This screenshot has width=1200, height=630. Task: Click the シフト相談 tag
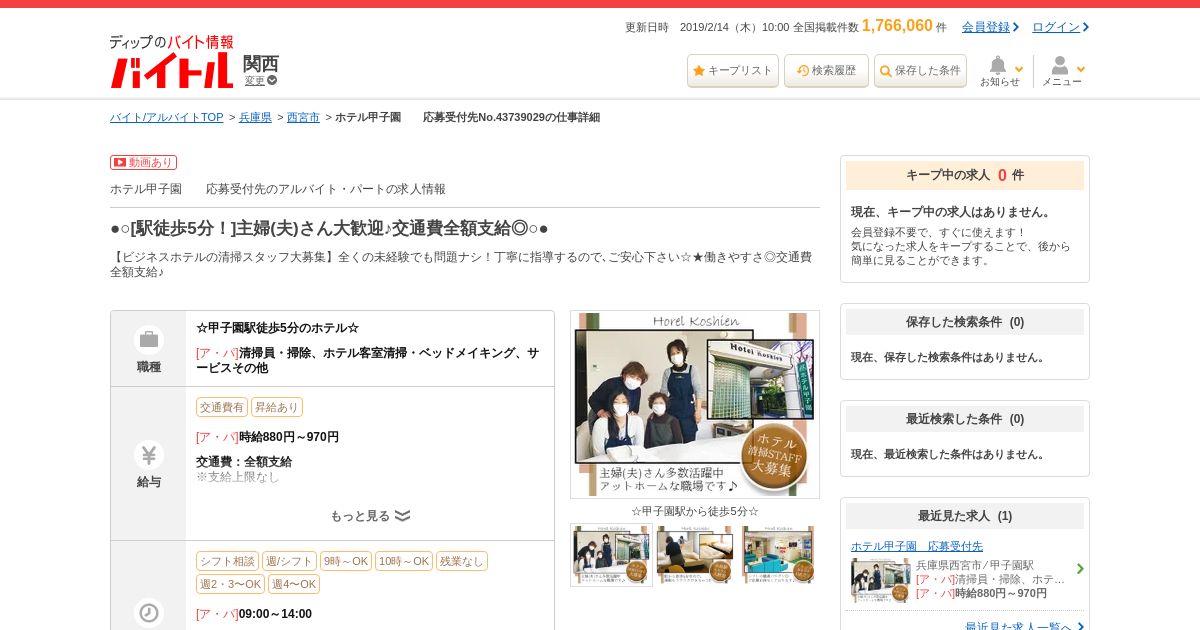pyautogui.click(x=227, y=561)
